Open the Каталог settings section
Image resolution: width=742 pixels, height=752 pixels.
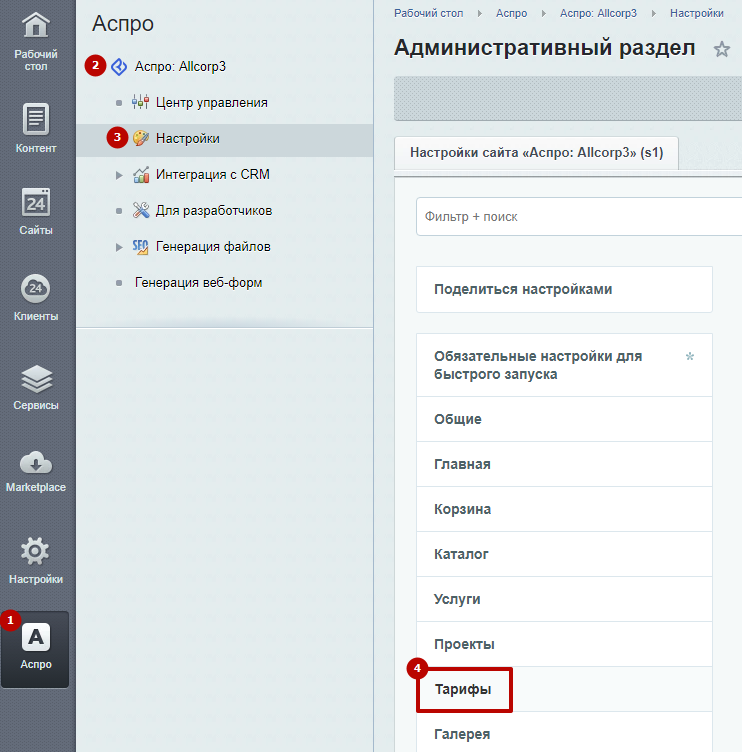(564, 554)
